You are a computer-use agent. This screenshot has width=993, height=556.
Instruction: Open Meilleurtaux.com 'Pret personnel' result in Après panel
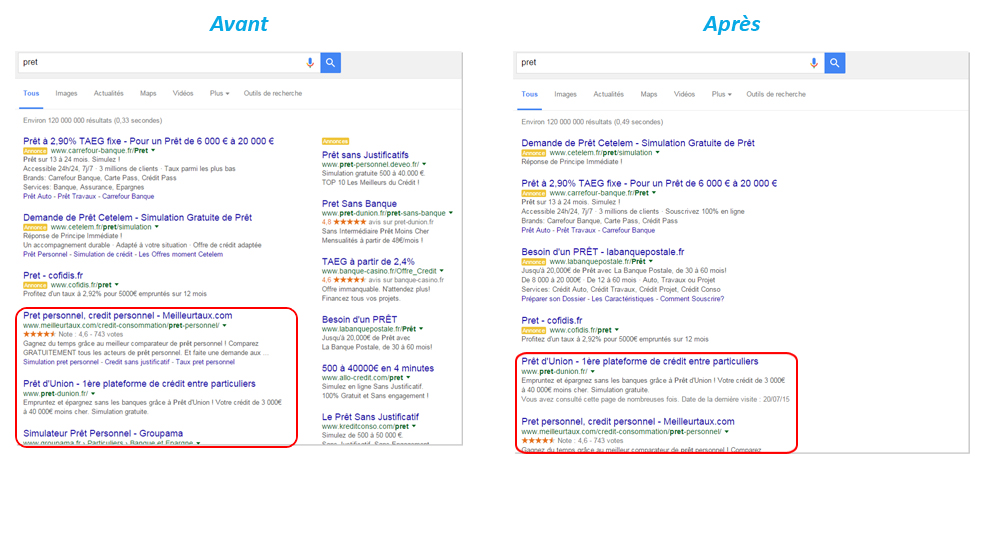pos(628,422)
